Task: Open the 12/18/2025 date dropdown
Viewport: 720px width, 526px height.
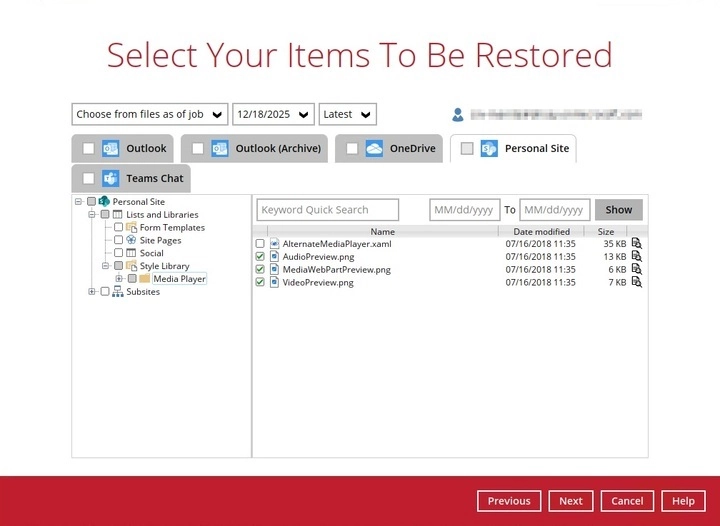Action: pyautogui.click(x=273, y=114)
